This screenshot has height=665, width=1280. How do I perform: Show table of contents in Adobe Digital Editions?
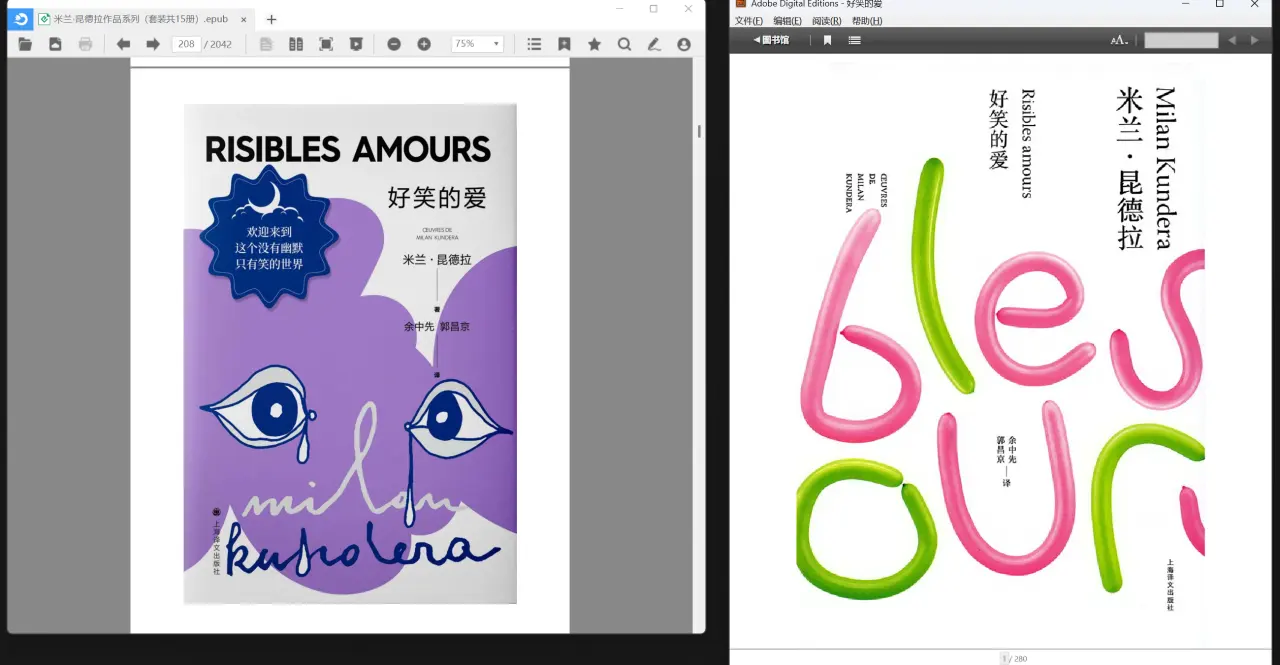pyautogui.click(x=854, y=40)
